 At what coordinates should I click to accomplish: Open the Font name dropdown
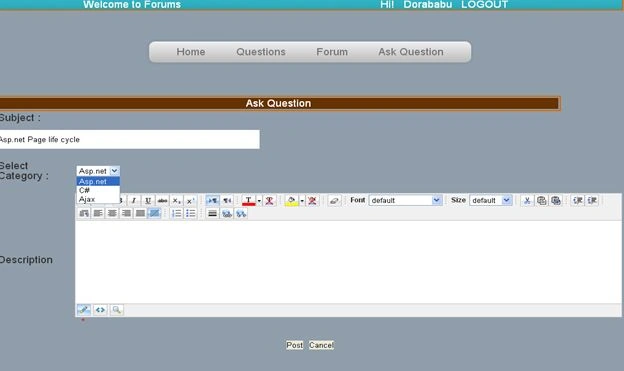405,200
